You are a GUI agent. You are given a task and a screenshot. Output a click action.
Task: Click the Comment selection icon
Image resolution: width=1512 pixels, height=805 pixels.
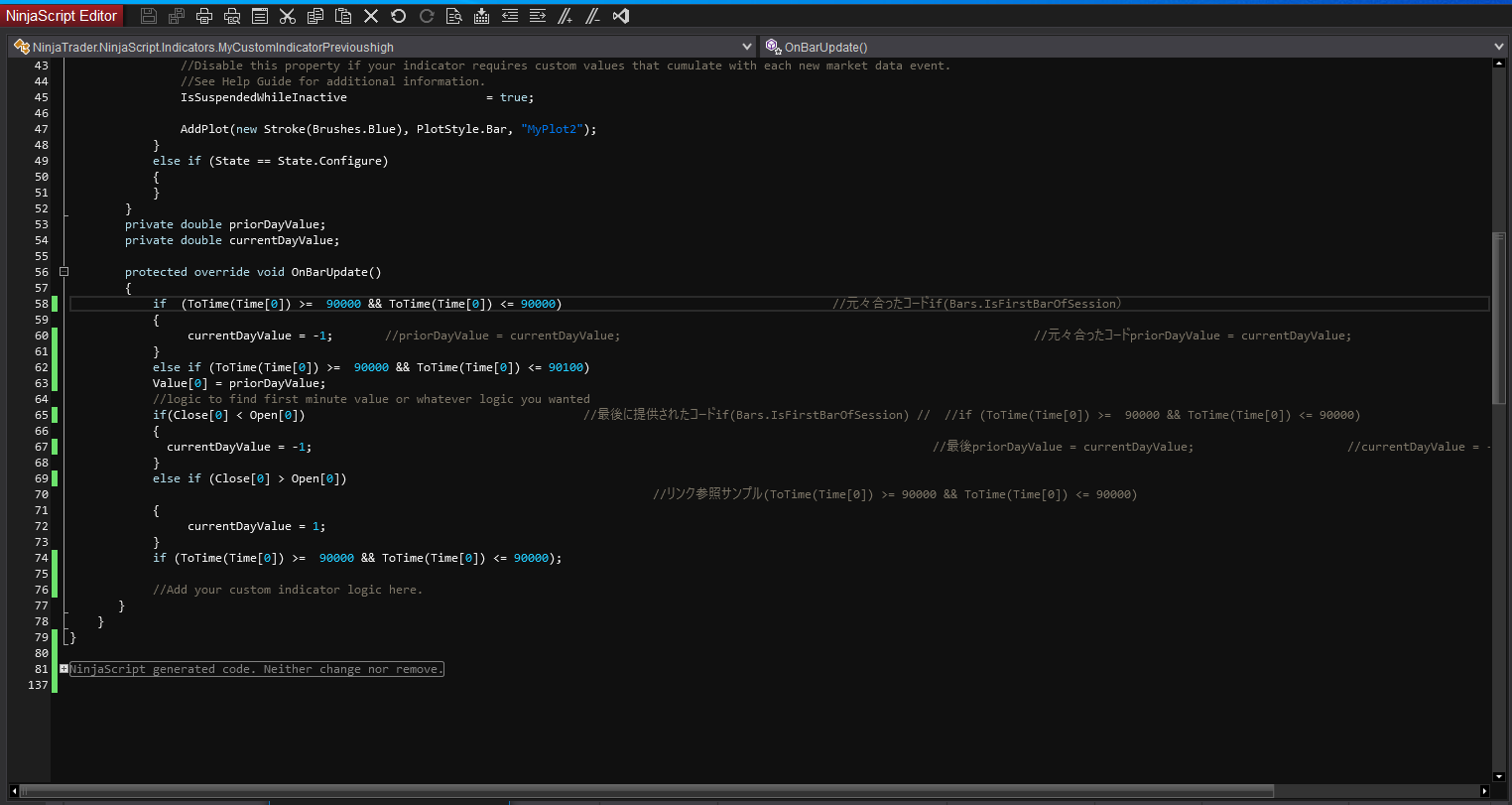coord(566,16)
